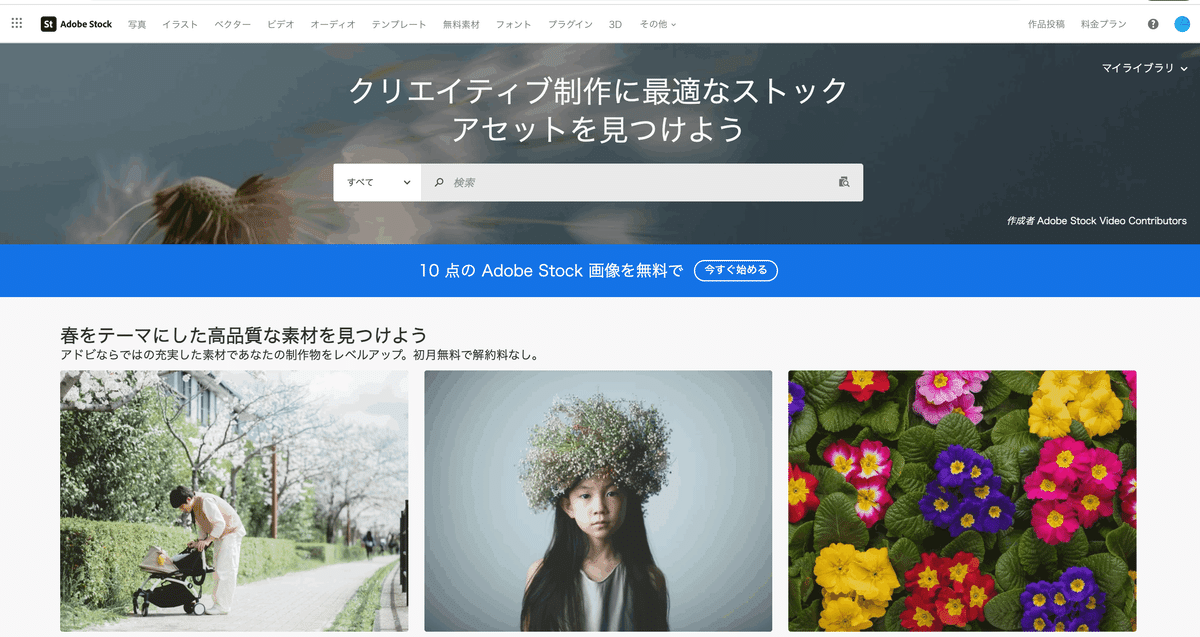Open the フォント section
This screenshot has width=1200, height=637.
click(x=512, y=23)
